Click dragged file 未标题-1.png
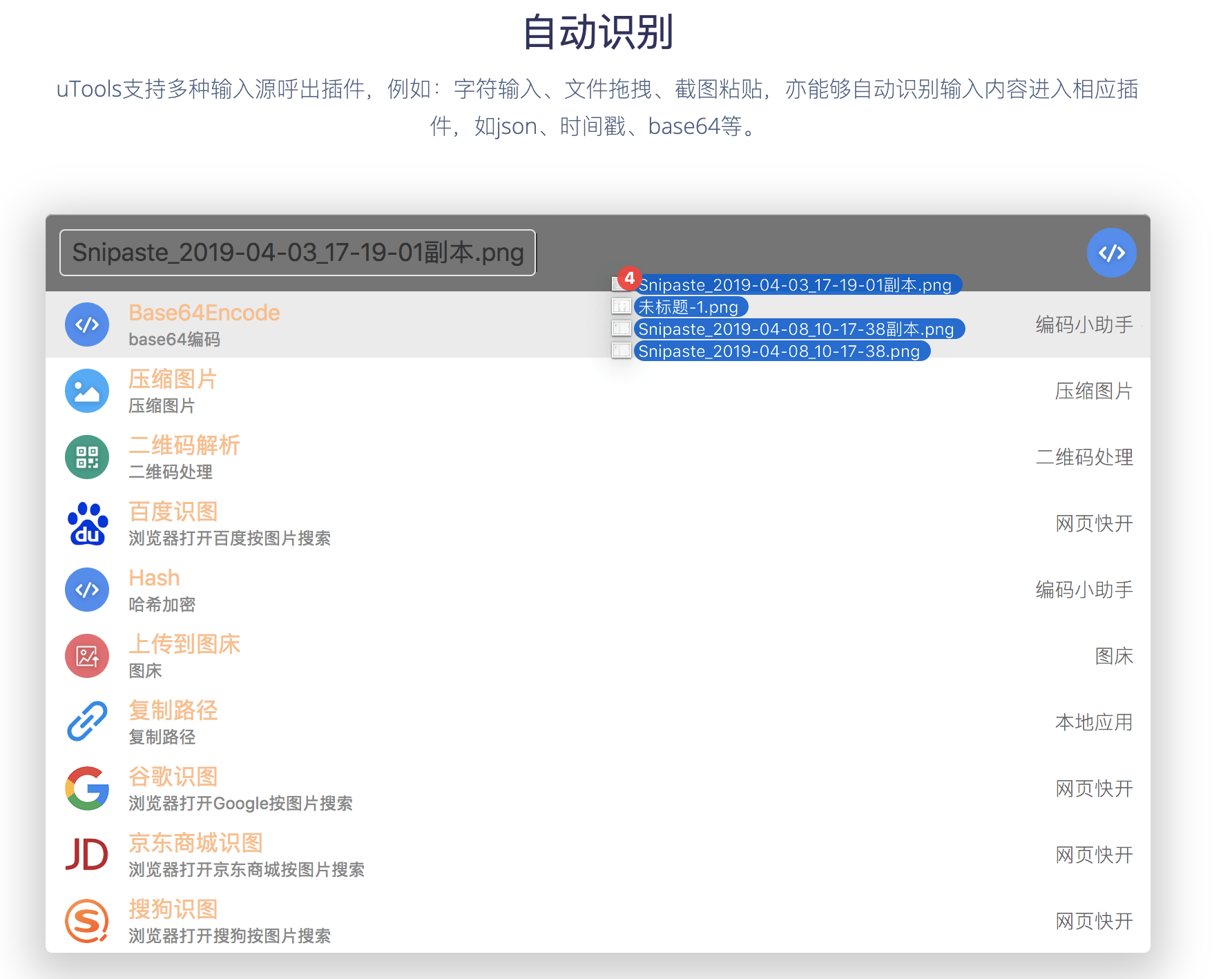The width and height of the screenshot is (1232, 979). [x=691, y=307]
